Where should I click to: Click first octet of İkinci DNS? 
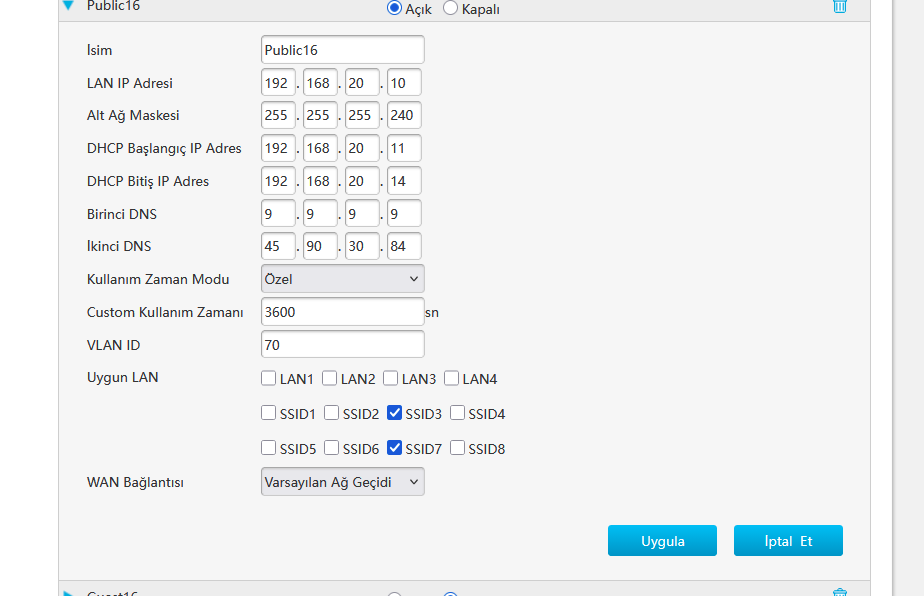[x=278, y=247]
